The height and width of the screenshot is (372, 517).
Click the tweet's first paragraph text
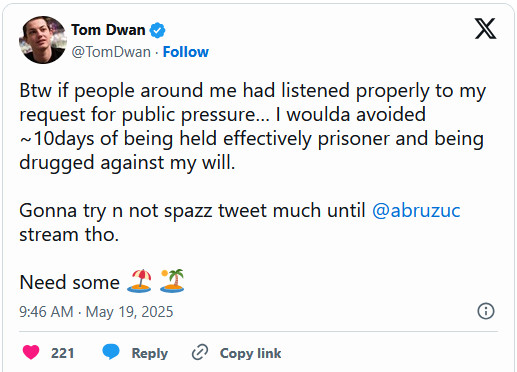tap(252, 127)
